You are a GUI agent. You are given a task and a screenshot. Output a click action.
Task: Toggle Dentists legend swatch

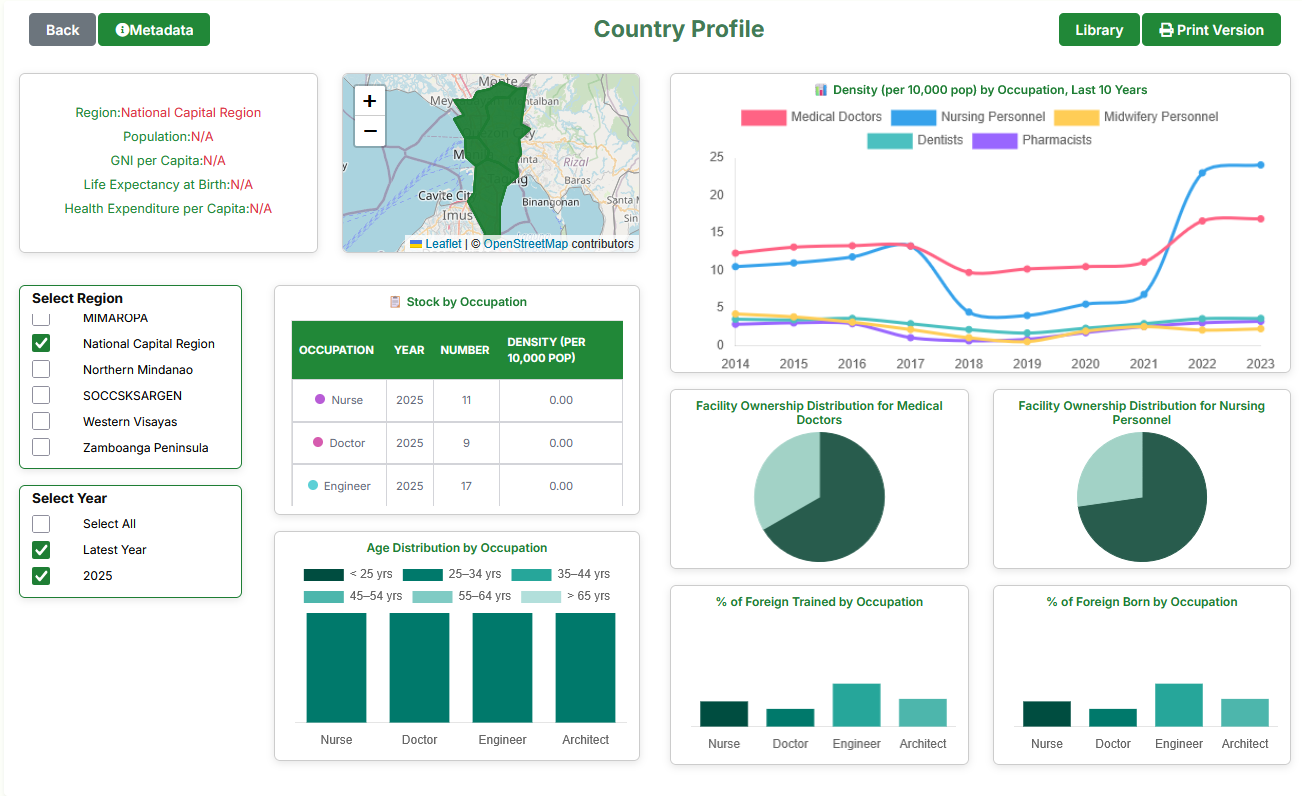click(889, 140)
